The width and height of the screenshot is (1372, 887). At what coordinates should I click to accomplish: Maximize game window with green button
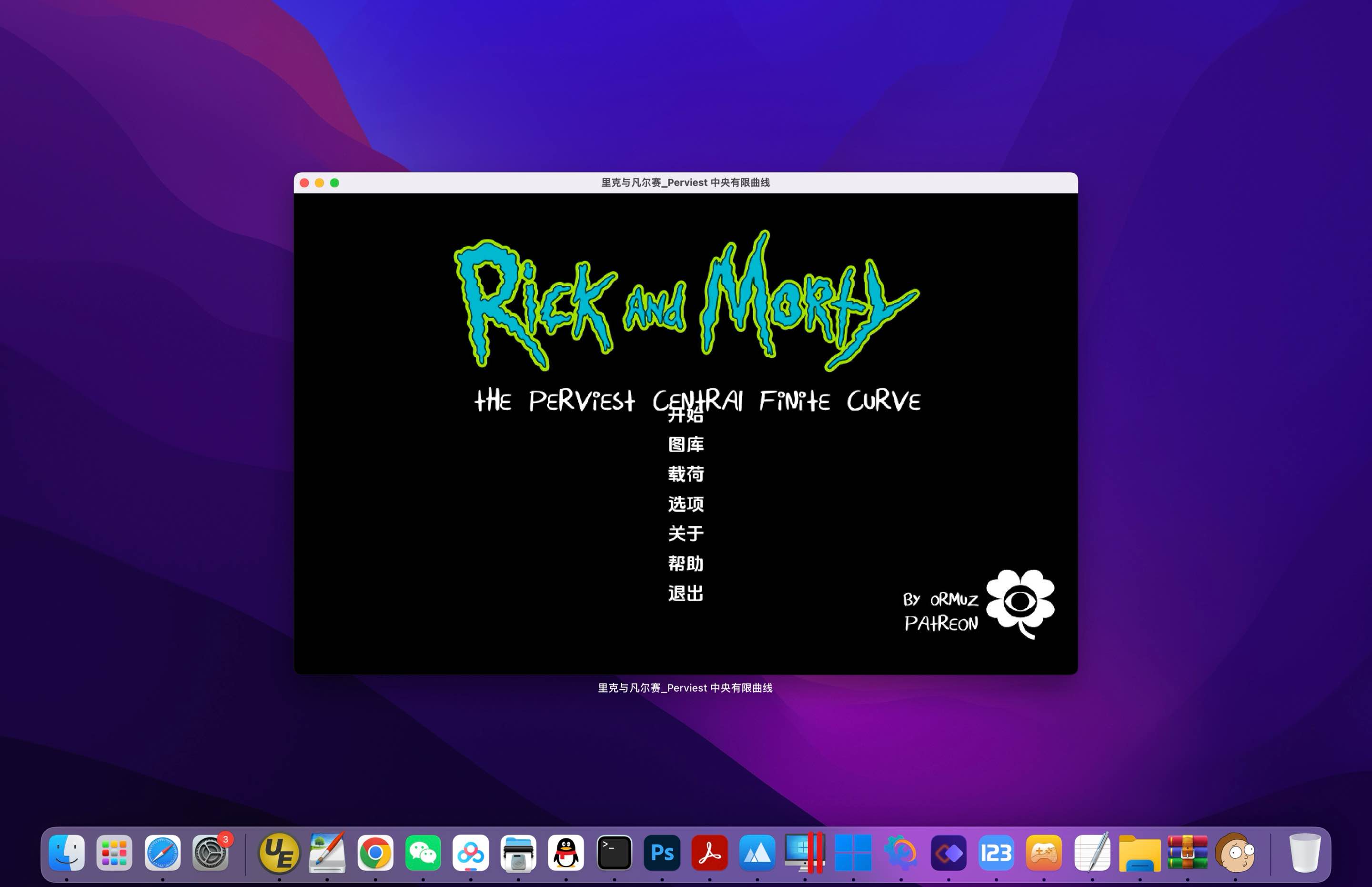[x=334, y=182]
